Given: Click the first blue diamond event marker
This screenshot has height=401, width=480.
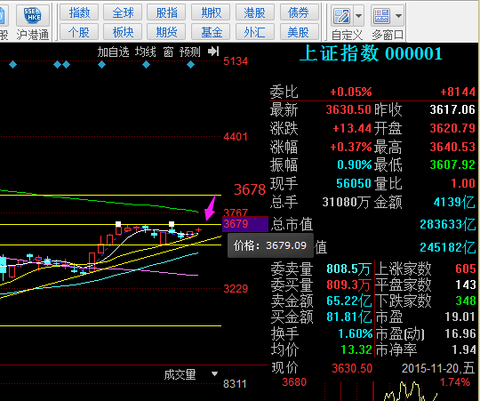Looking at the screenshot, I should coord(13,65).
